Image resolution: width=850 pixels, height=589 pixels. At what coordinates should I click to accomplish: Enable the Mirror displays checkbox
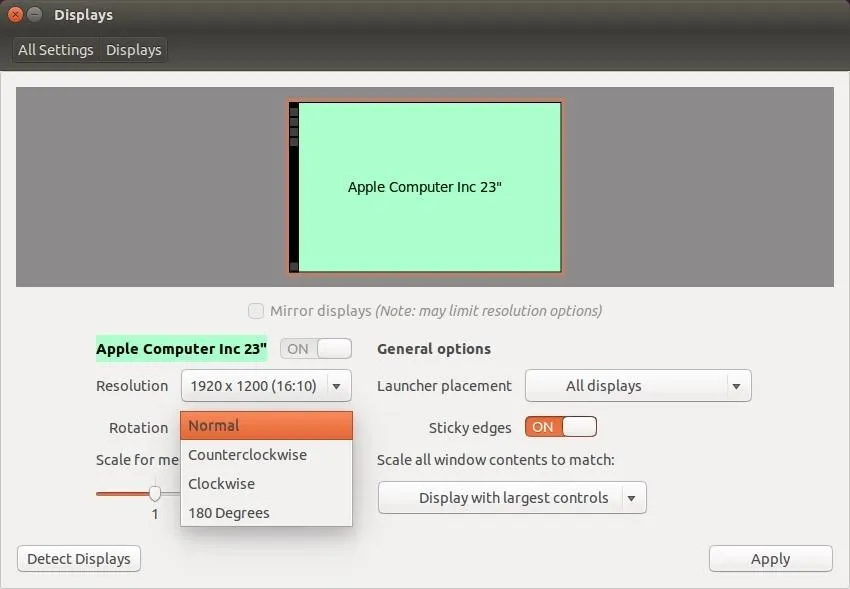coord(256,311)
